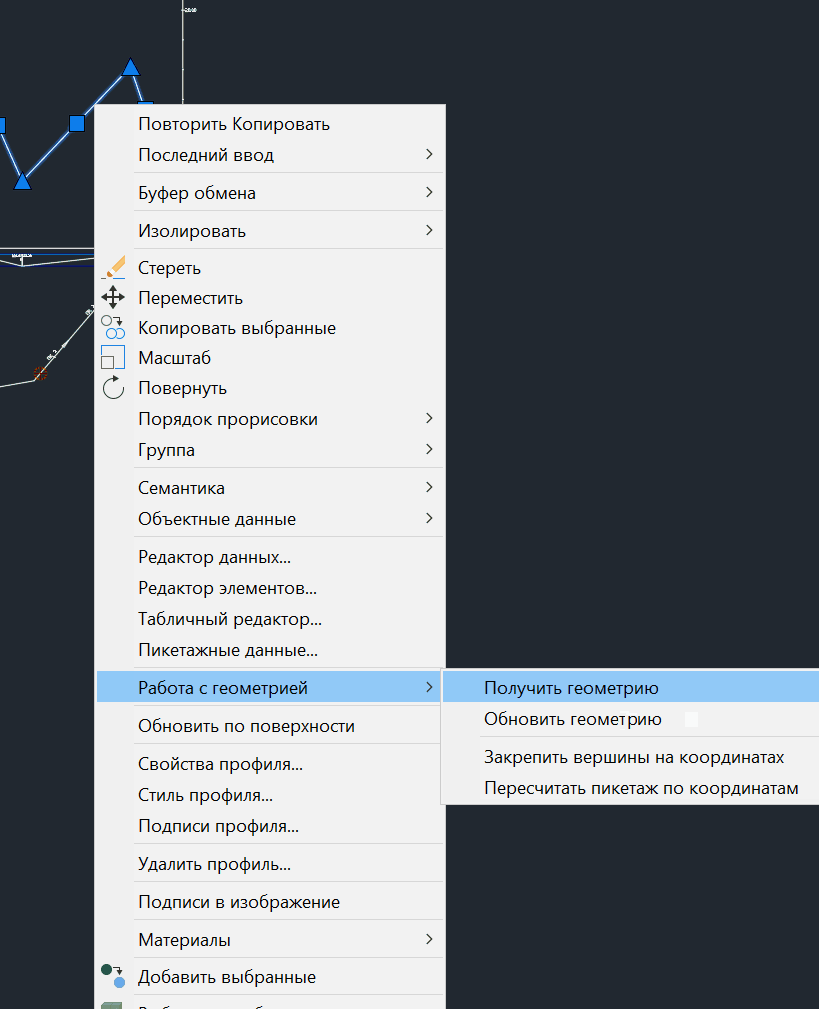This screenshot has width=819, height=1009.
Task: Open Редактор данных from context menu
Action: [214, 558]
